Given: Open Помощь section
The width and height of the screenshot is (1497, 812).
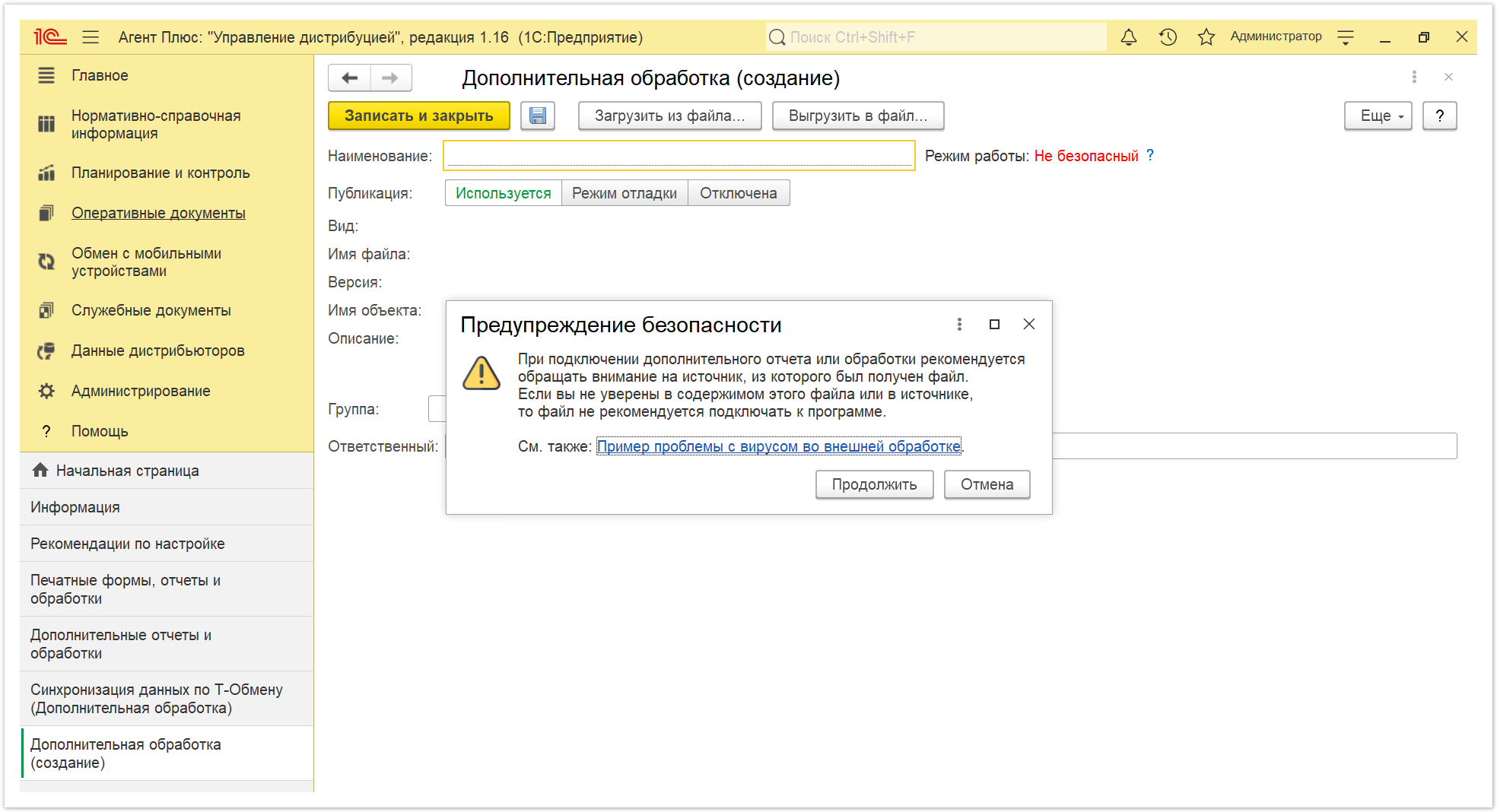Looking at the screenshot, I should point(100,431).
